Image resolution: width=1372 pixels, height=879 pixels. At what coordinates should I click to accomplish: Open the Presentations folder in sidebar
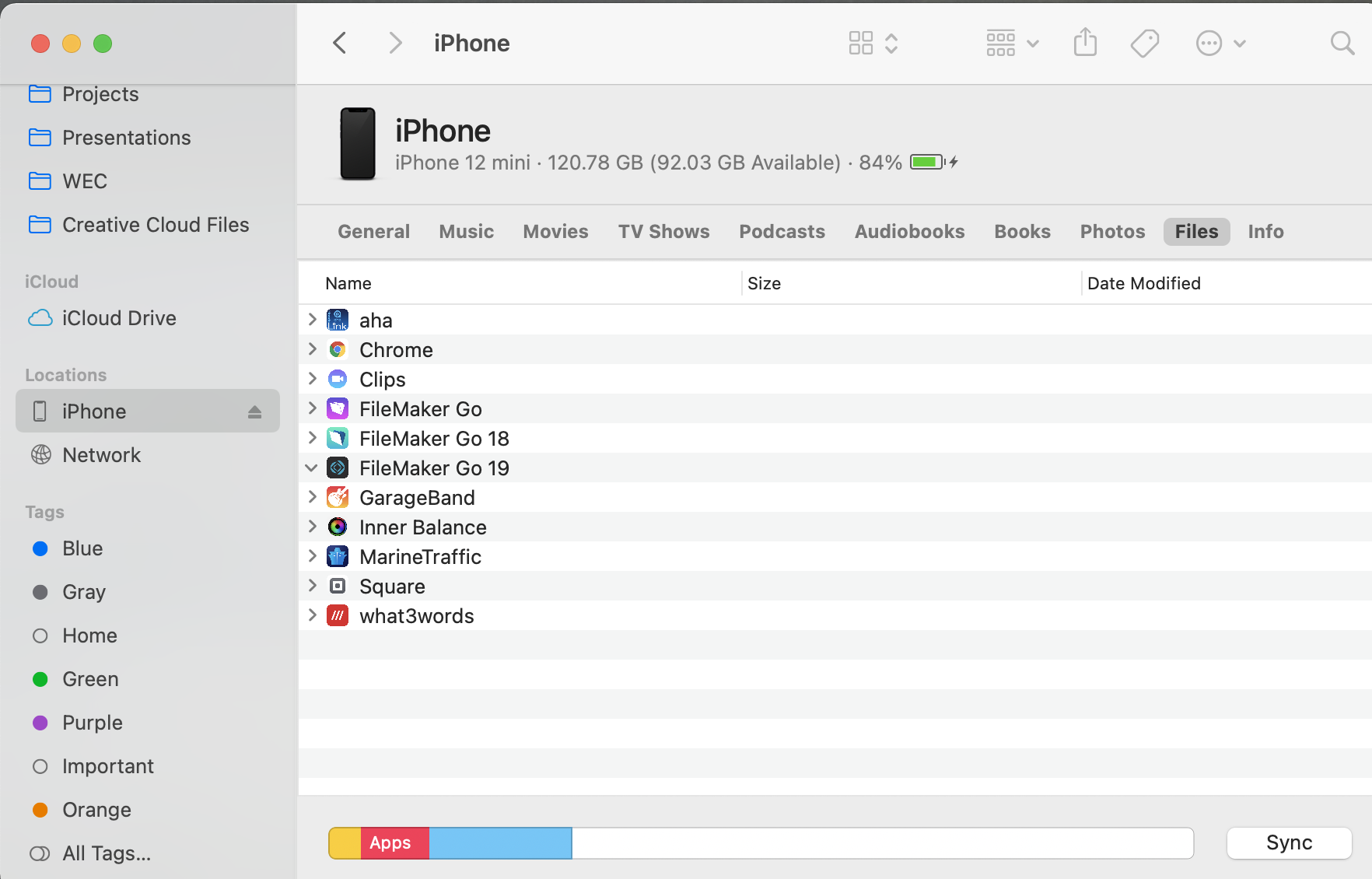pyautogui.click(x=109, y=138)
